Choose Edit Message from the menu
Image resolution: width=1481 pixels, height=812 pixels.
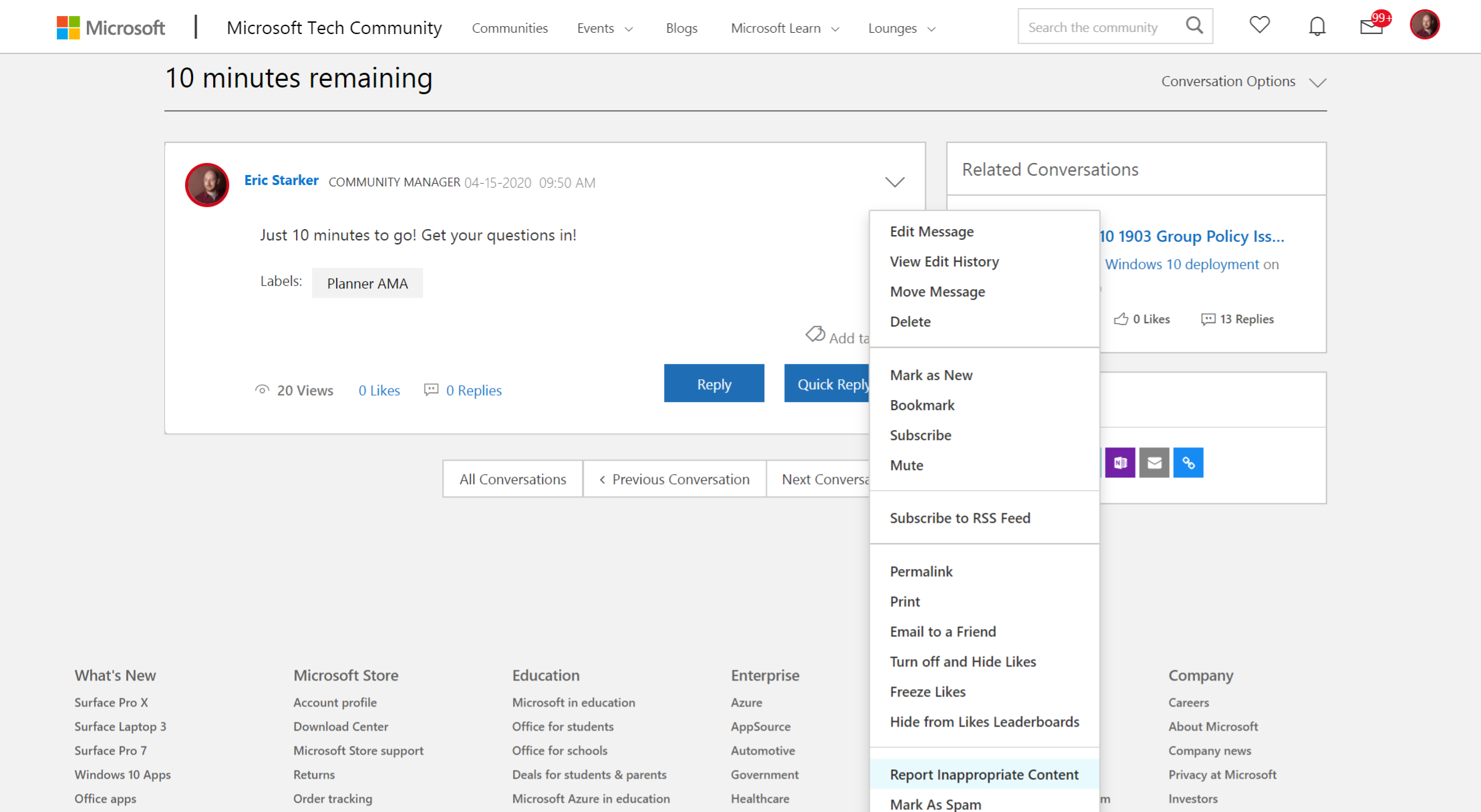(x=931, y=231)
